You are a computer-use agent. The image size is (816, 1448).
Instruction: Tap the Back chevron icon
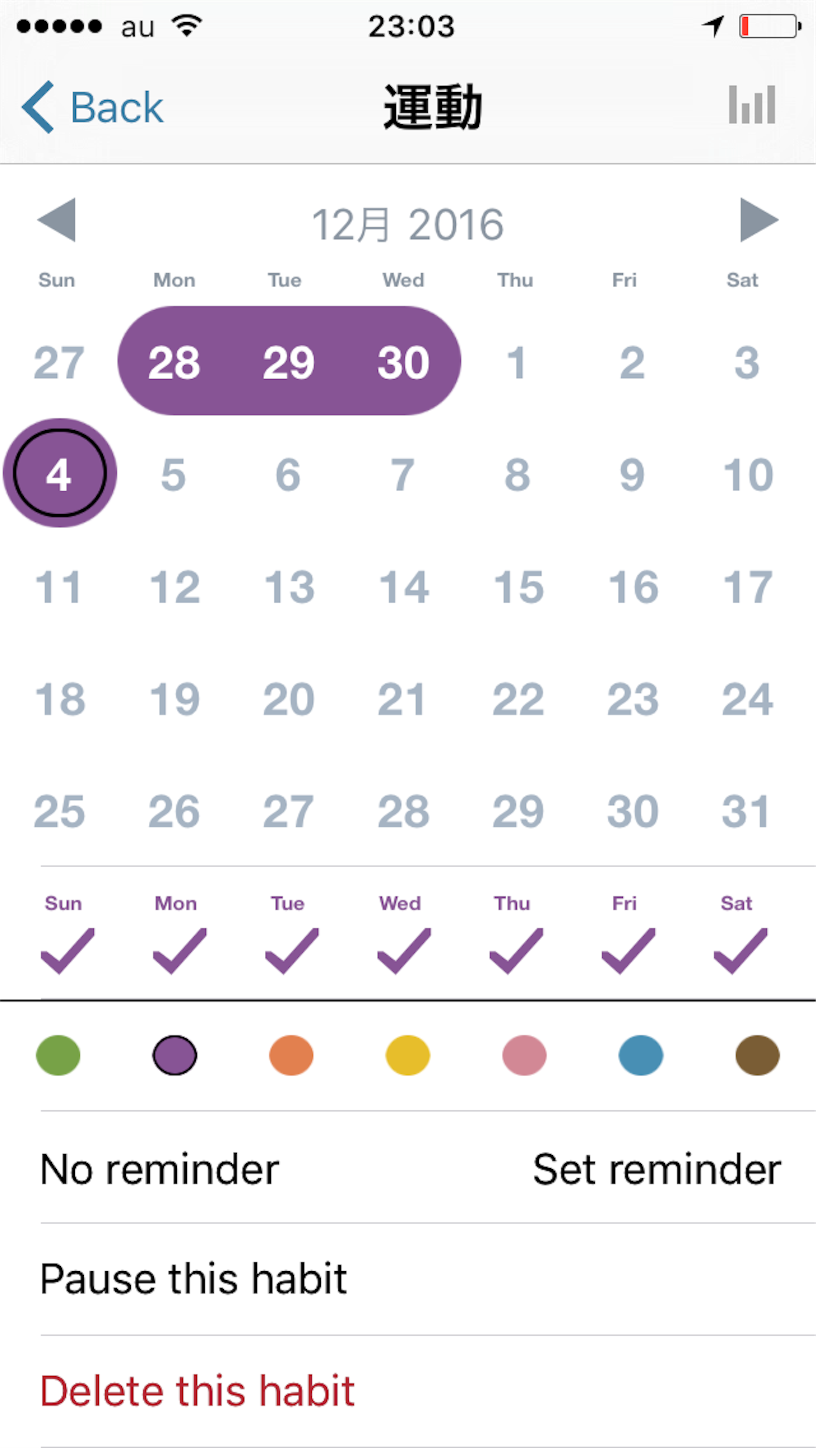[38, 107]
